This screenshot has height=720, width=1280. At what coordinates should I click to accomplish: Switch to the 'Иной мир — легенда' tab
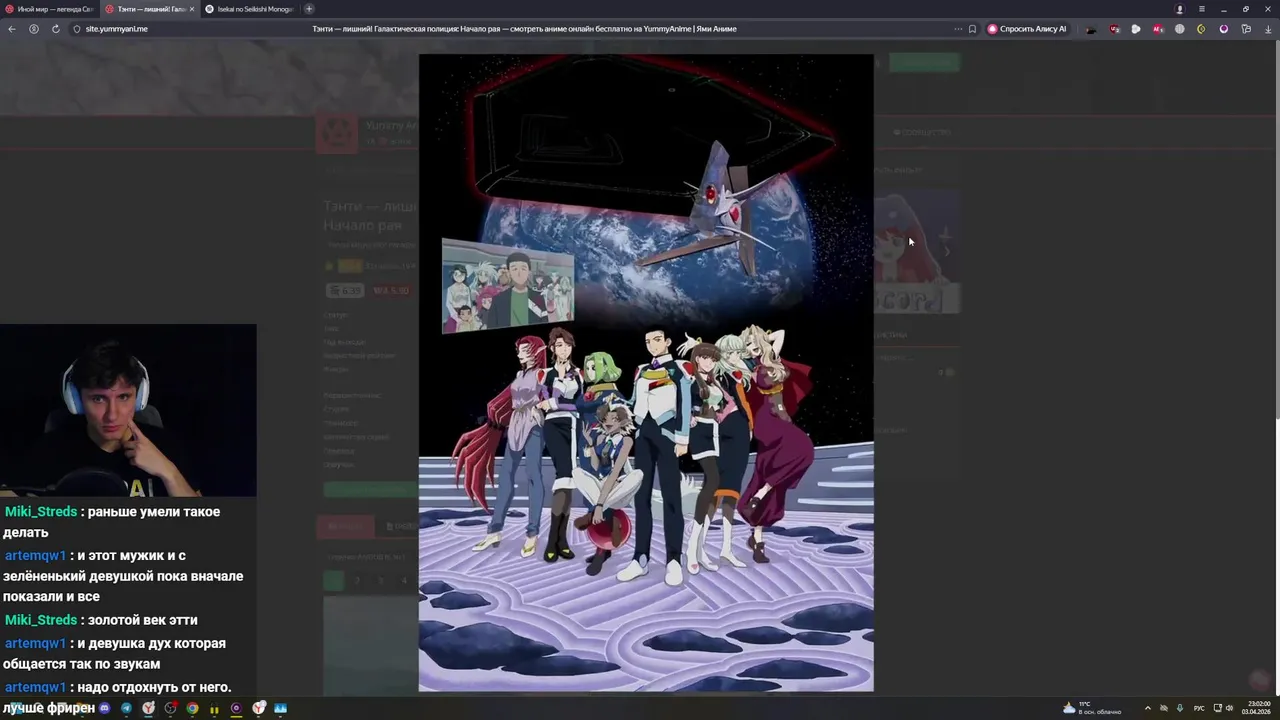[50, 9]
